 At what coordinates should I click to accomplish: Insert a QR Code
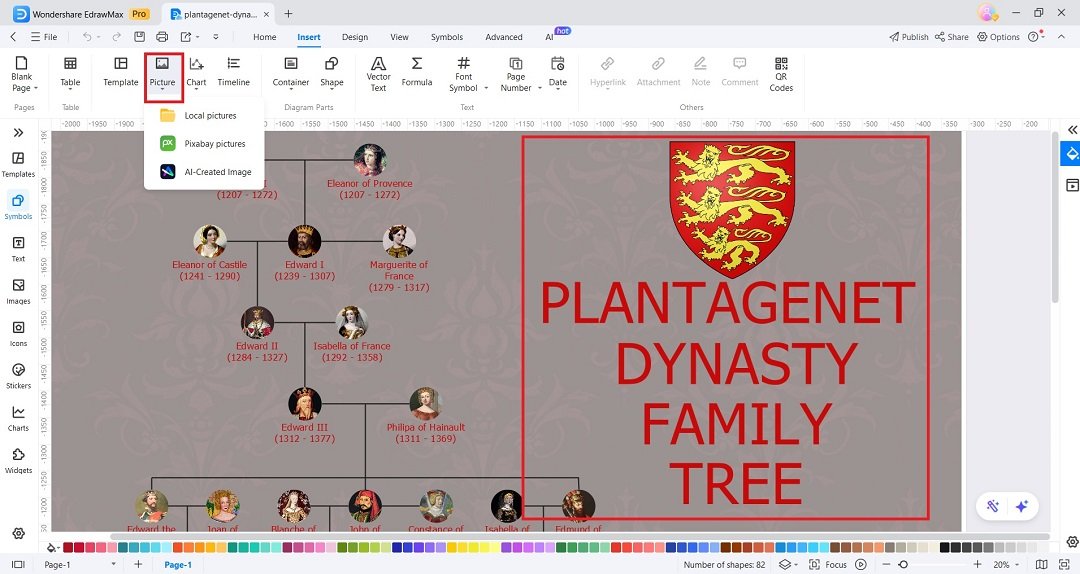click(x=781, y=74)
